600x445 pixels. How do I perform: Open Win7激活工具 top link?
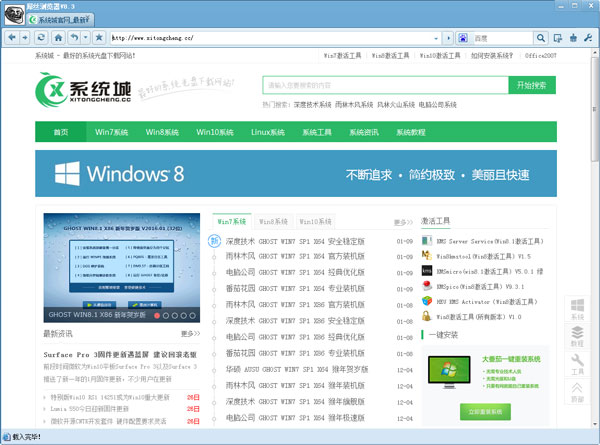(342, 55)
